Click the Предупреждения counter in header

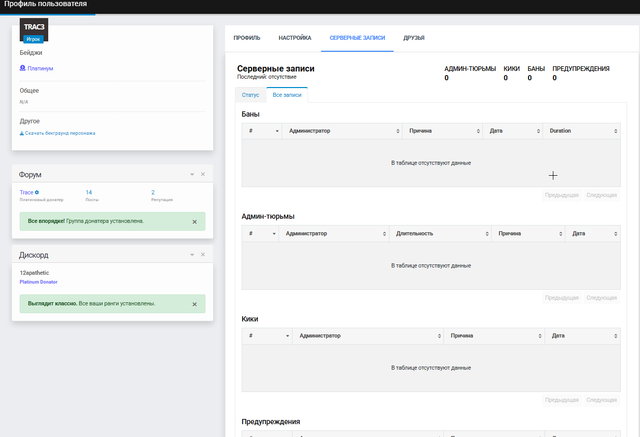[x=581, y=73]
